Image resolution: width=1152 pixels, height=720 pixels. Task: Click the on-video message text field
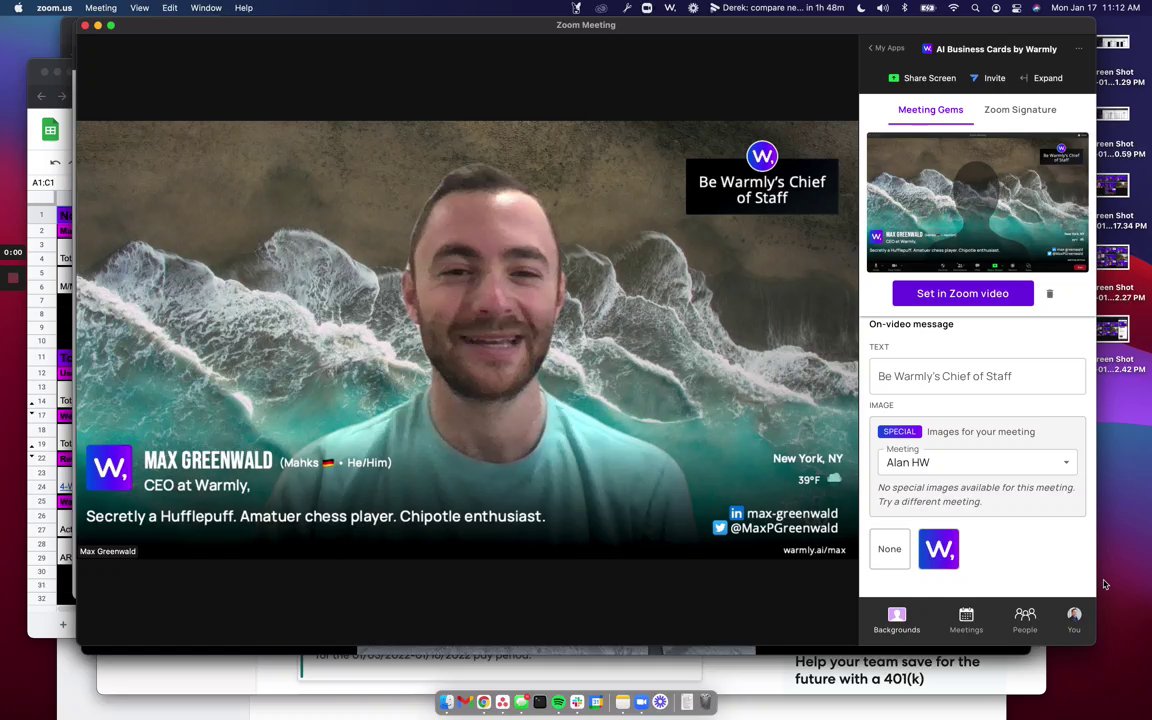(977, 376)
